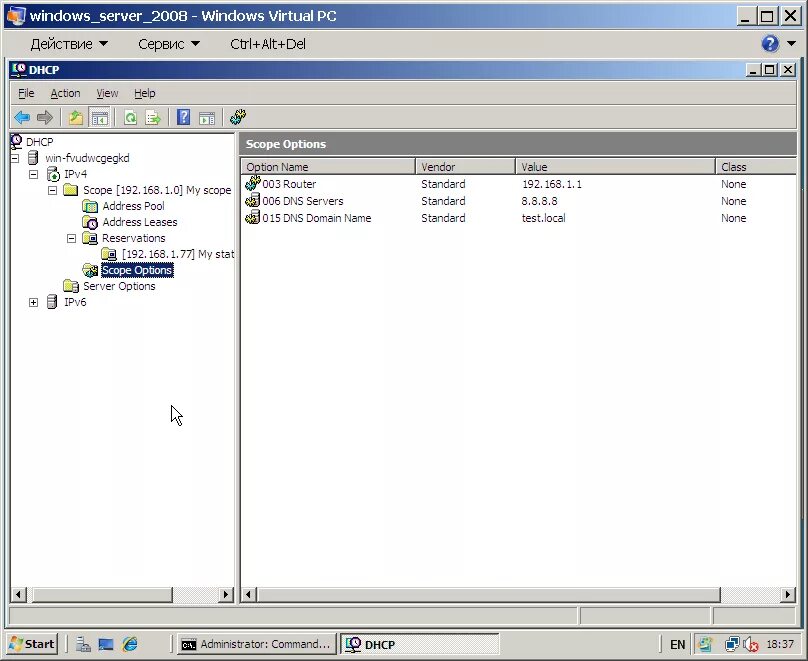The image size is (808, 661).
Task: Click test.local value in Domain Name row
Action: click(544, 218)
